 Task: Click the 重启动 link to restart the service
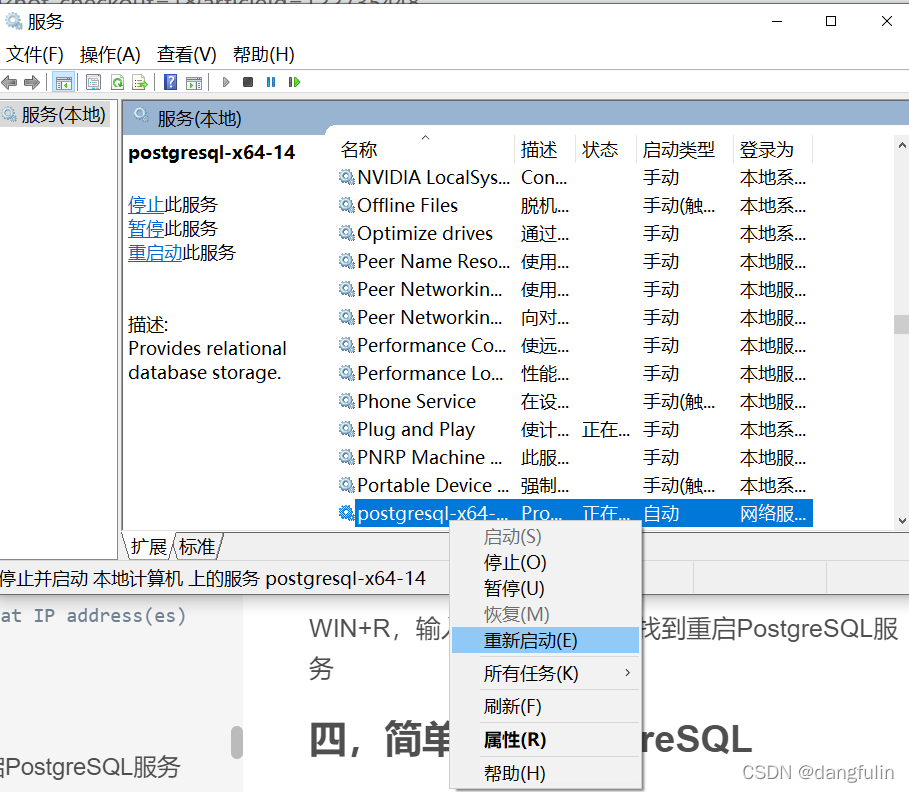point(154,252)
